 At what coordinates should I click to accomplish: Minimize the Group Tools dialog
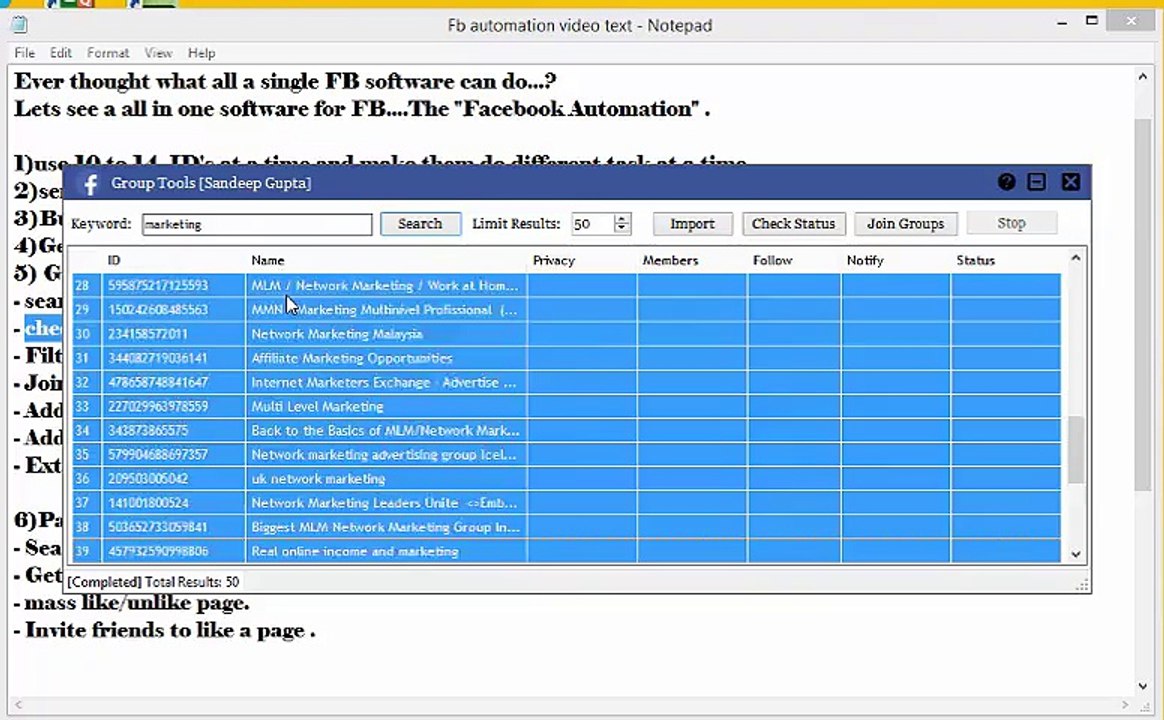(1036, 182)
